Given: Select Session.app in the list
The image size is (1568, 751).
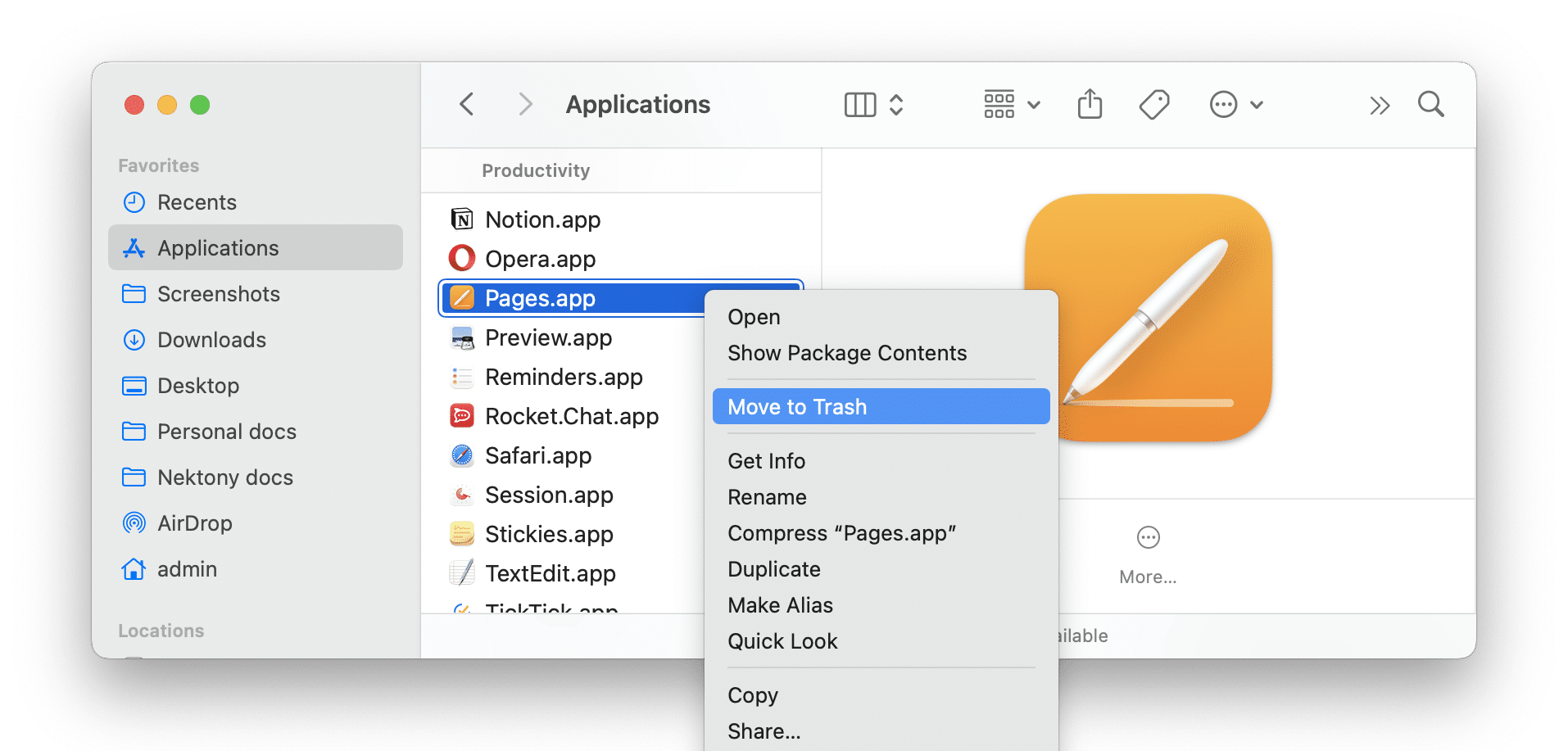Looking at the screenshot, I should pyautogui.click(x=572, y=495).
